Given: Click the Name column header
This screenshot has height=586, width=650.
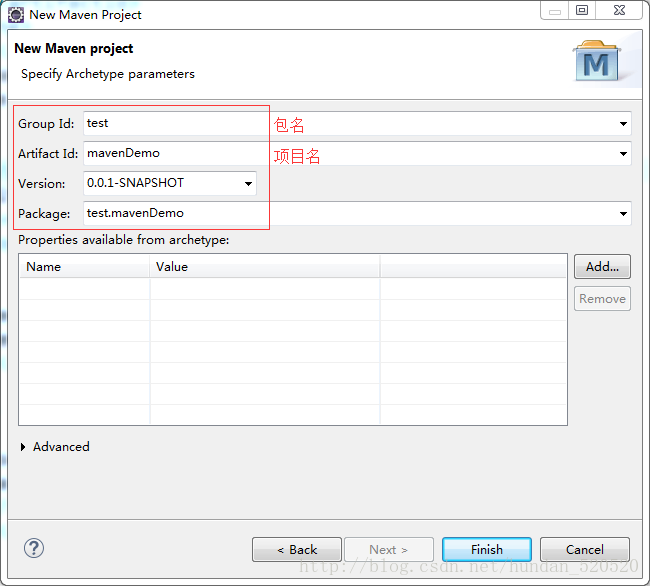Looking at the screenshot, I should [84, 266].
